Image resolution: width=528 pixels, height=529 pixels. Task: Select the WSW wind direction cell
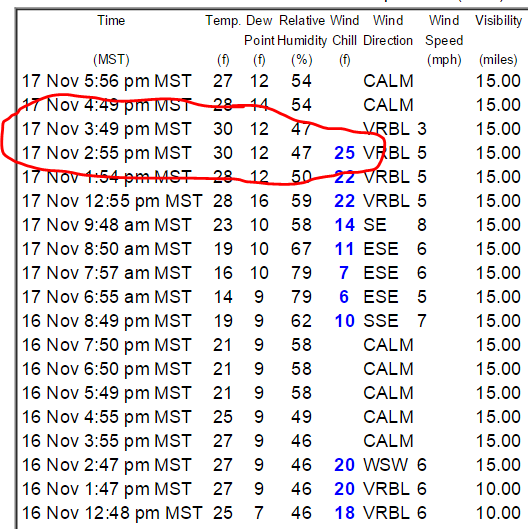(385, 465)
